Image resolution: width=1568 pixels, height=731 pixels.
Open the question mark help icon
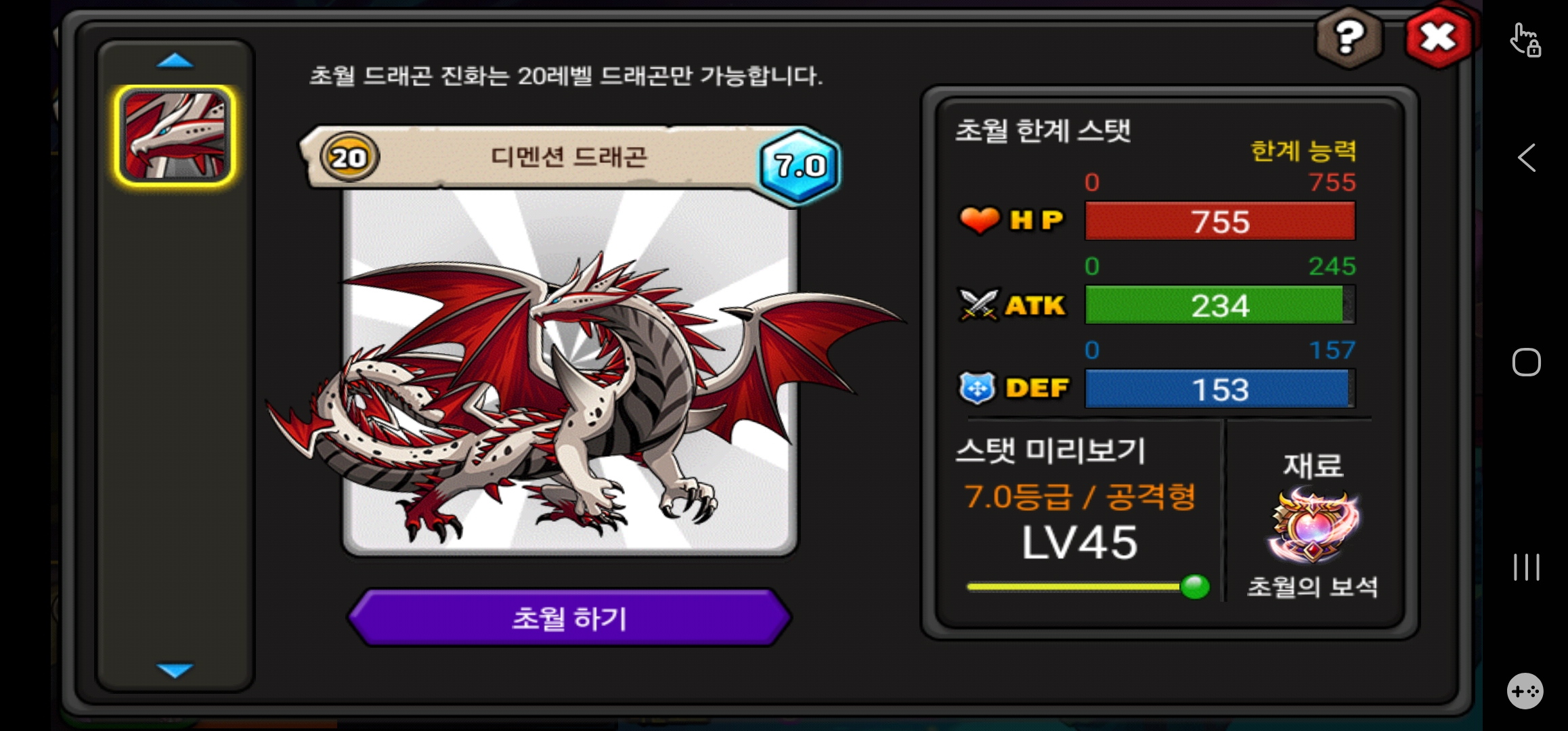pyautogui.click(x=1349, y=37)
